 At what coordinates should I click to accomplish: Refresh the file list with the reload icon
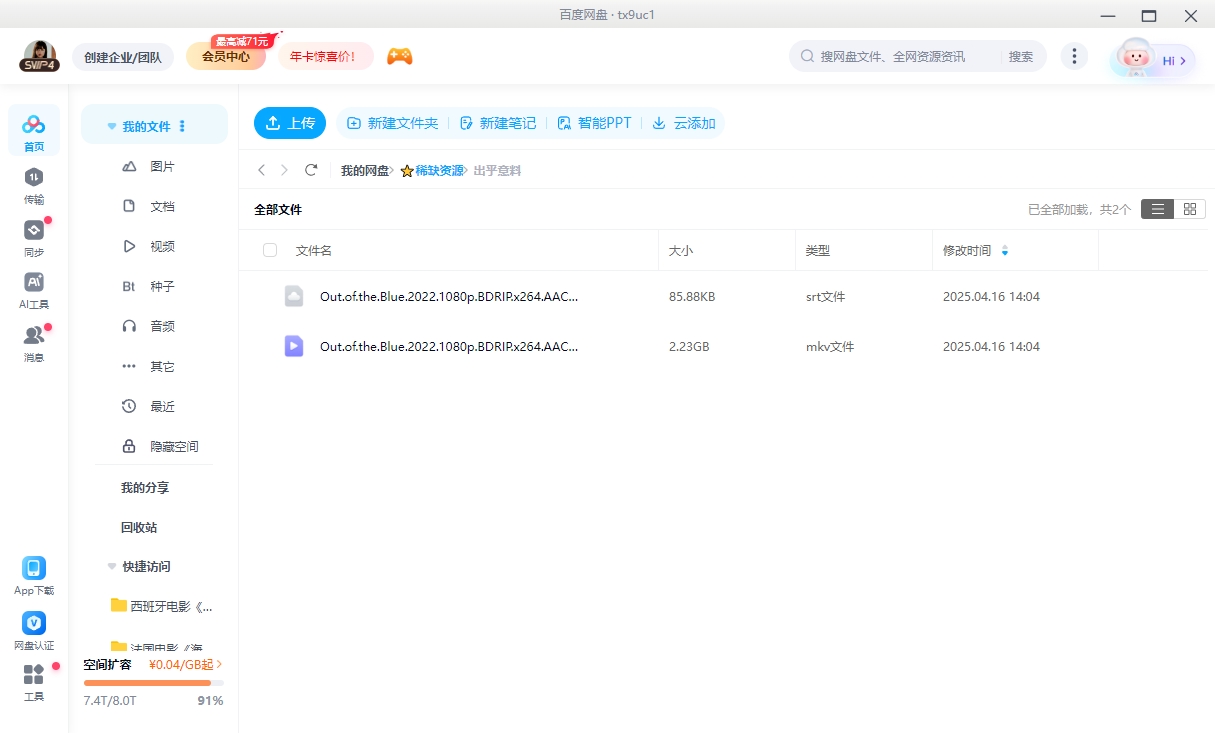pos(311,170)
